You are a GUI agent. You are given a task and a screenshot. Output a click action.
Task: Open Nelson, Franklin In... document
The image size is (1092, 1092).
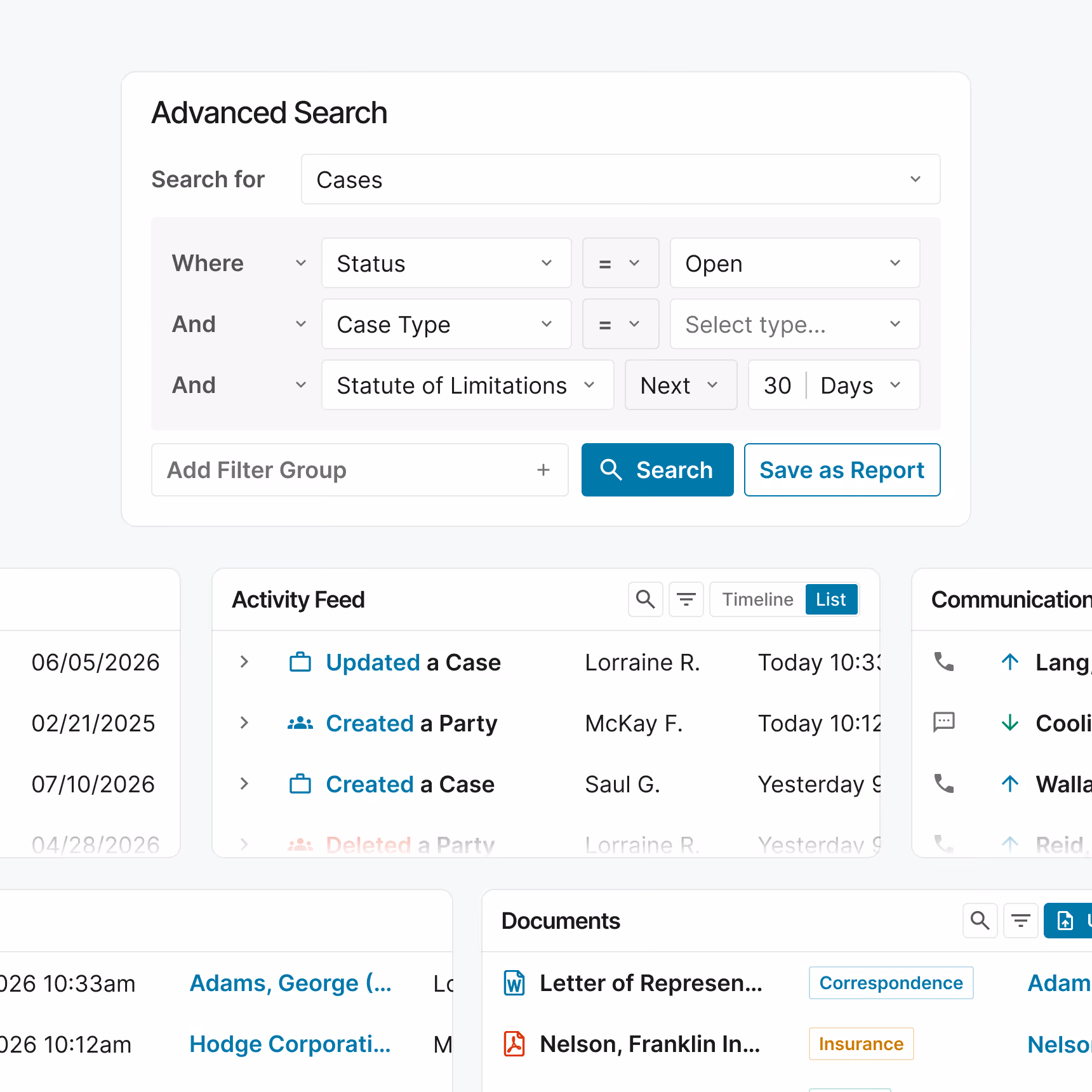(x=650, y=1044)
